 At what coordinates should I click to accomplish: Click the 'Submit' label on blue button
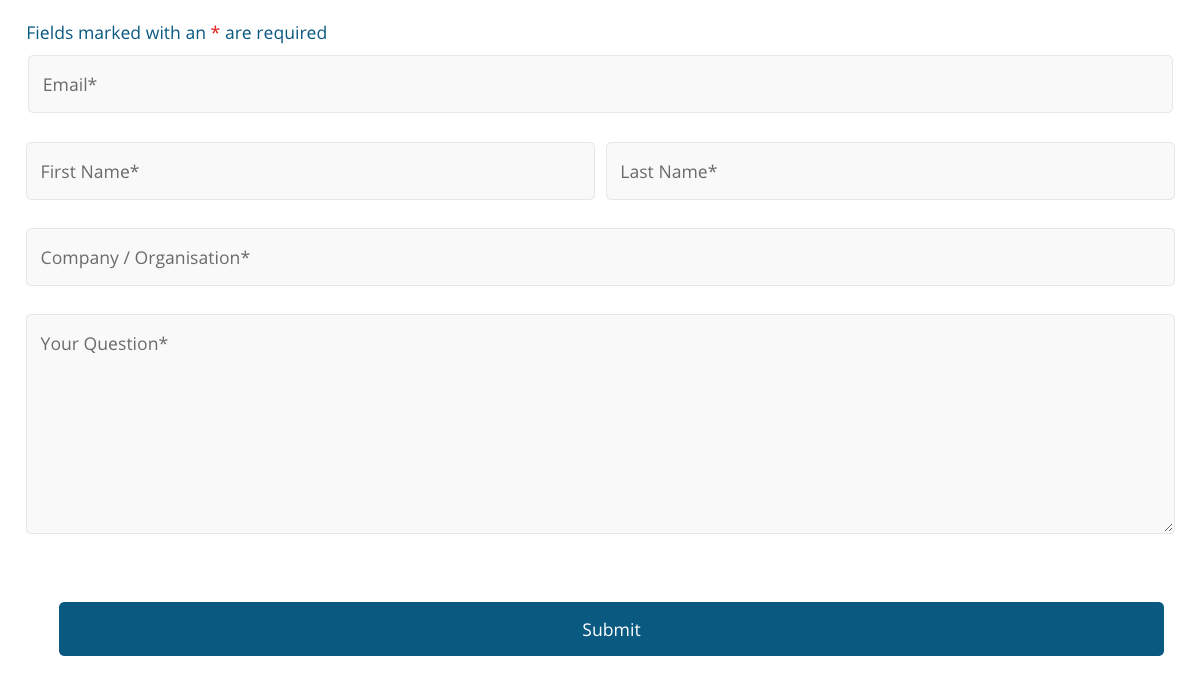pos(611,629)
